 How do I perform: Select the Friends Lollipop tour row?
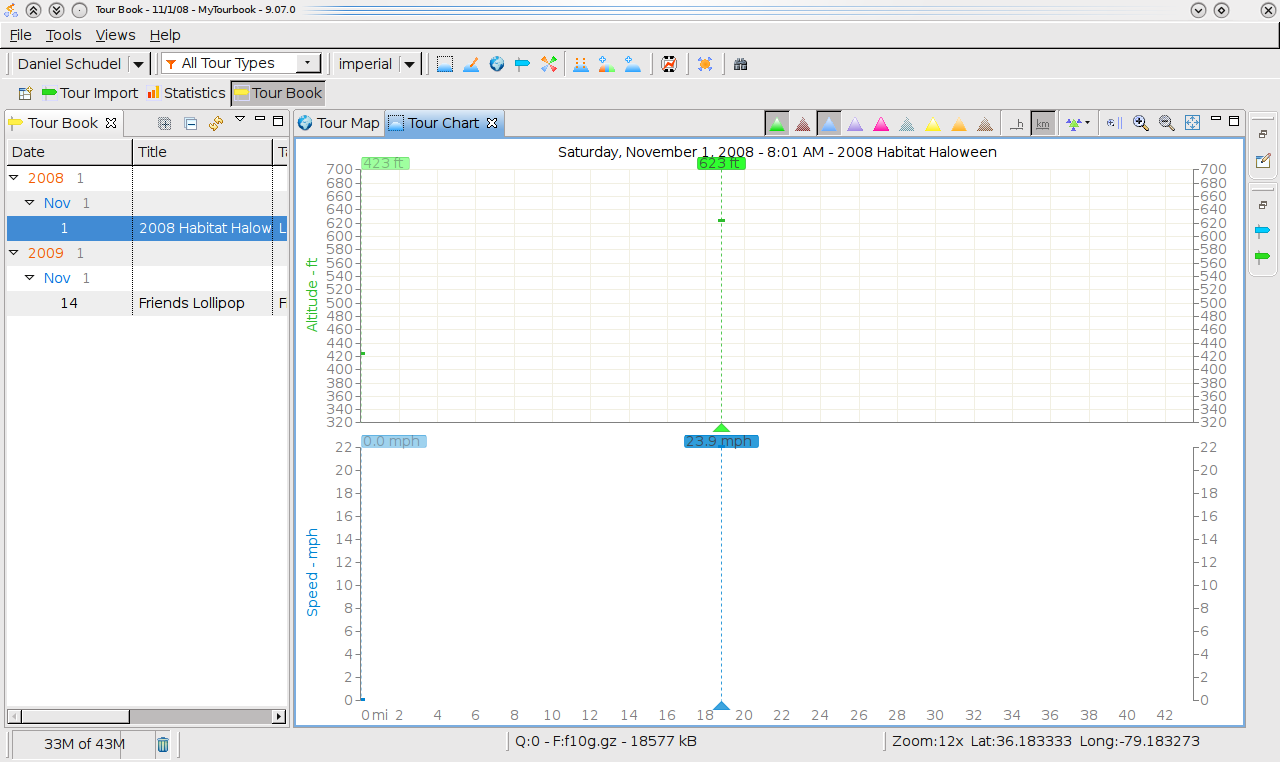(191, 303)
